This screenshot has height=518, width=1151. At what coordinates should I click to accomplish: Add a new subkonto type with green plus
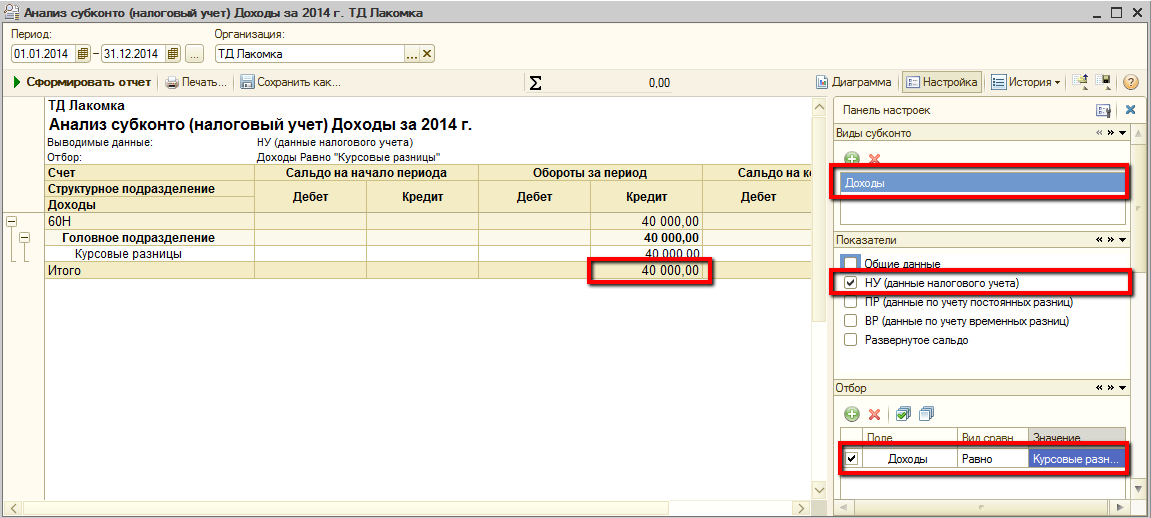click(852, 159)
